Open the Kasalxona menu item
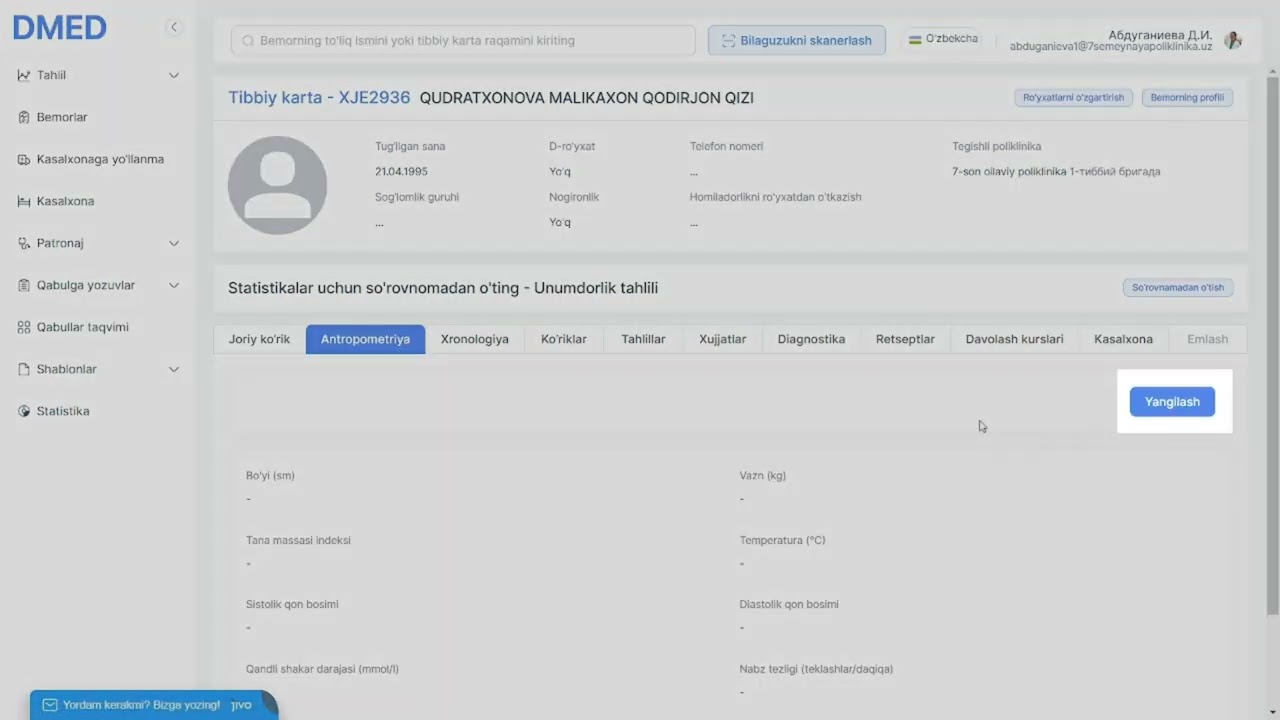The width and height of the screenshot is (1280, 720). 65,201
